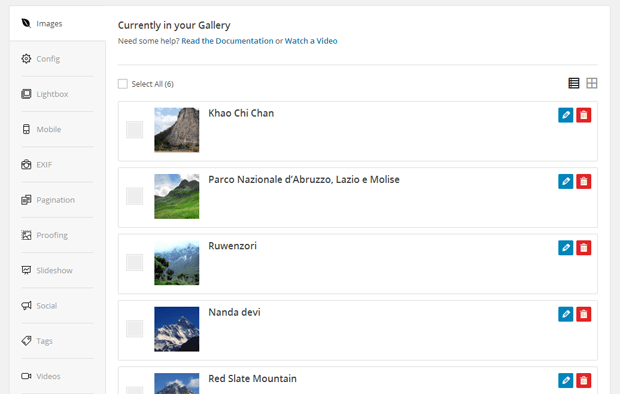Remove Red Slate Mountain with trash icon
Viewport: 620px width, 394px height.
(x=584, y=381)
